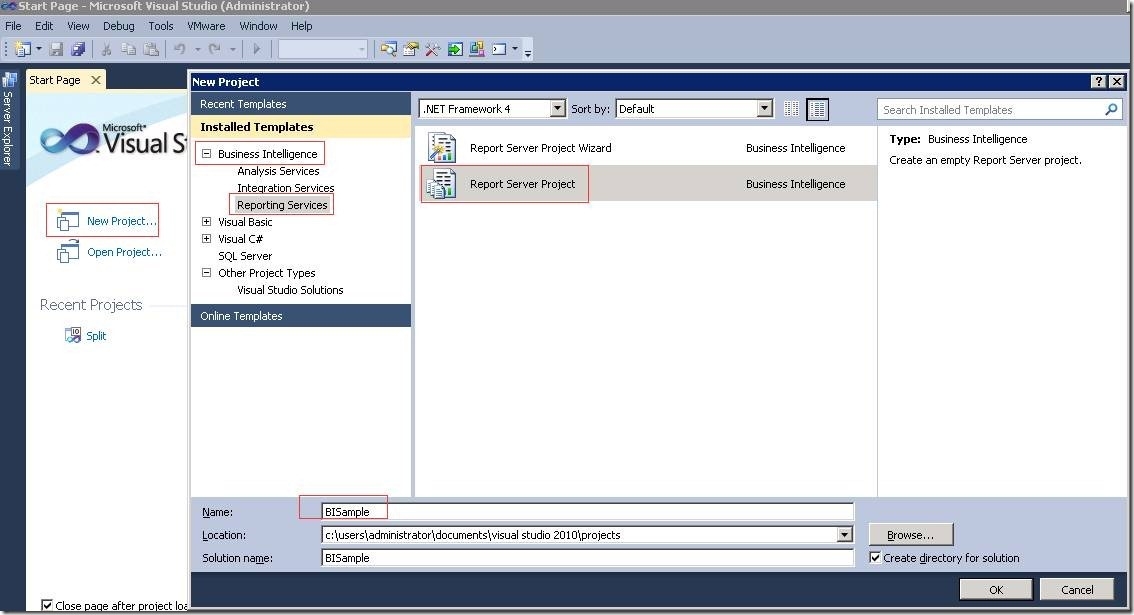
Task: Switch to medium icons list view
Action: (817, 109)
